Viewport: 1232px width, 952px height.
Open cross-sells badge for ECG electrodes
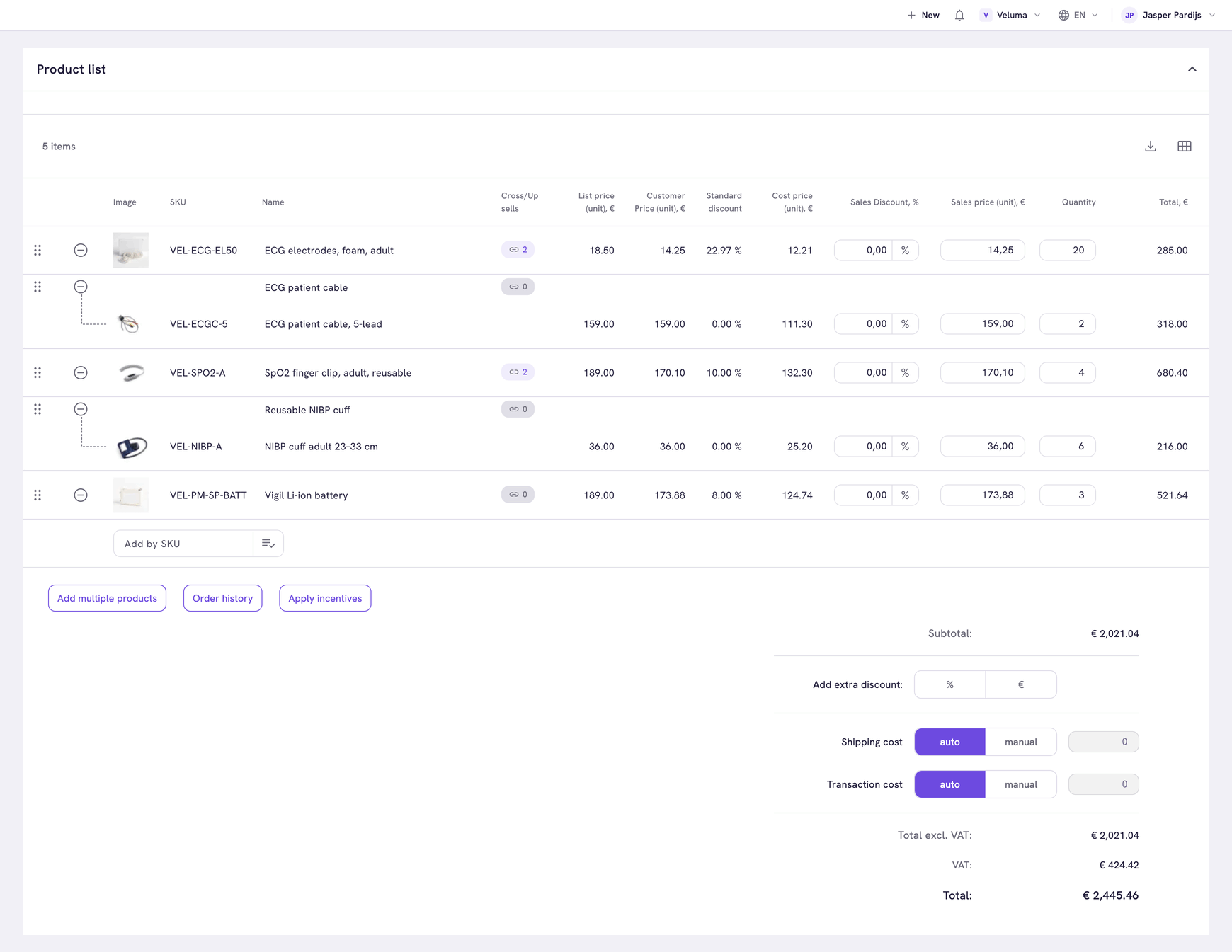point(518,250)
